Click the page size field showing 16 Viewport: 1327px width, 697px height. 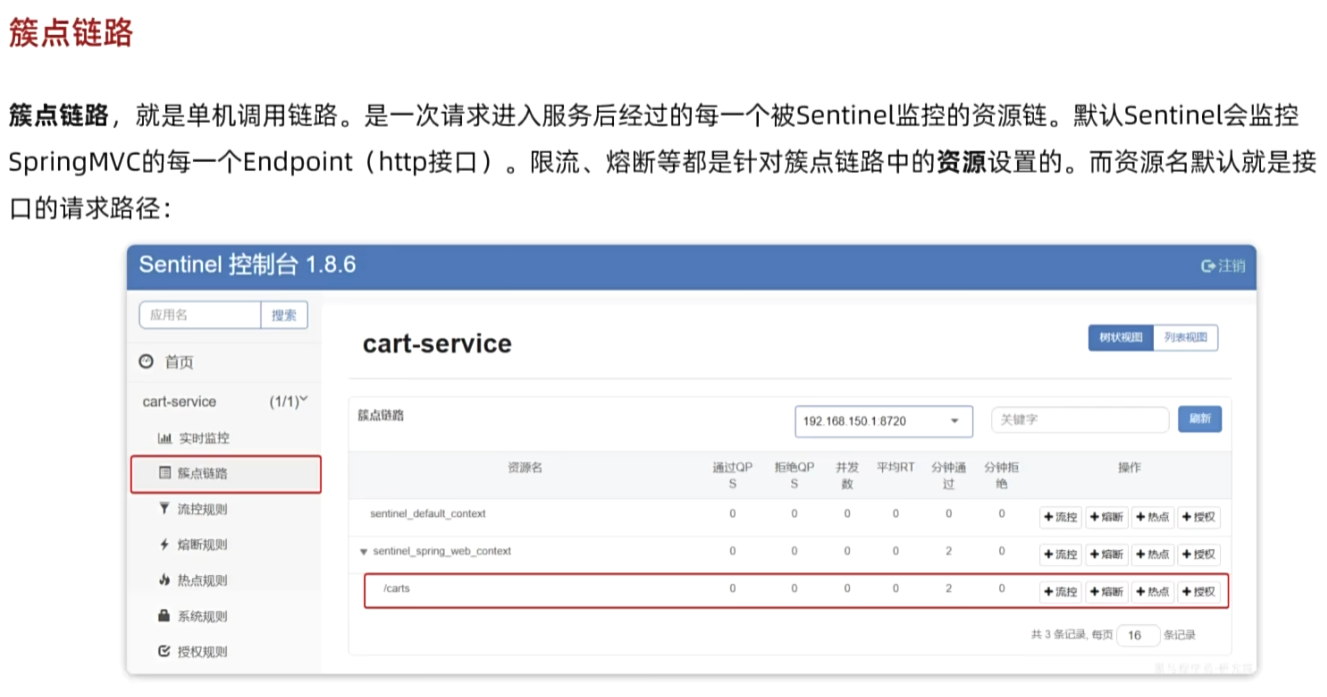(x=1138, y=635)
